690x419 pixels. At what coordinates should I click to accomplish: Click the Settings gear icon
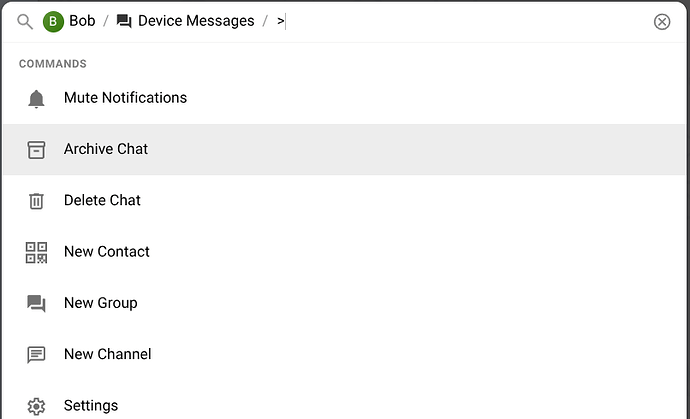pos(36,406)
